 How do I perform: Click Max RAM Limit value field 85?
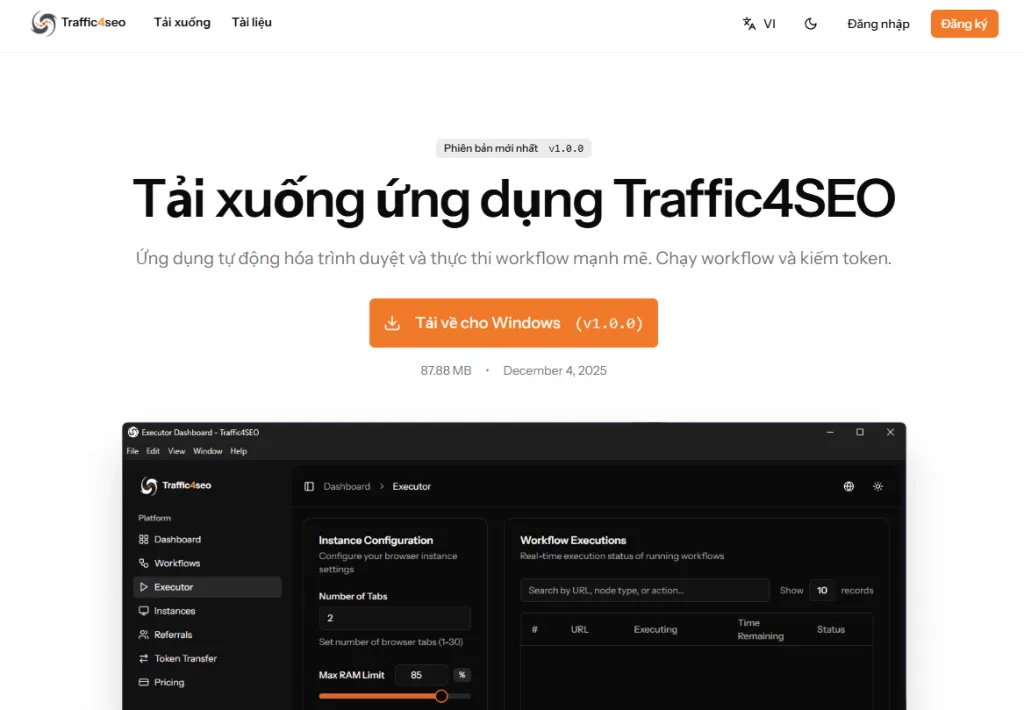421,675
